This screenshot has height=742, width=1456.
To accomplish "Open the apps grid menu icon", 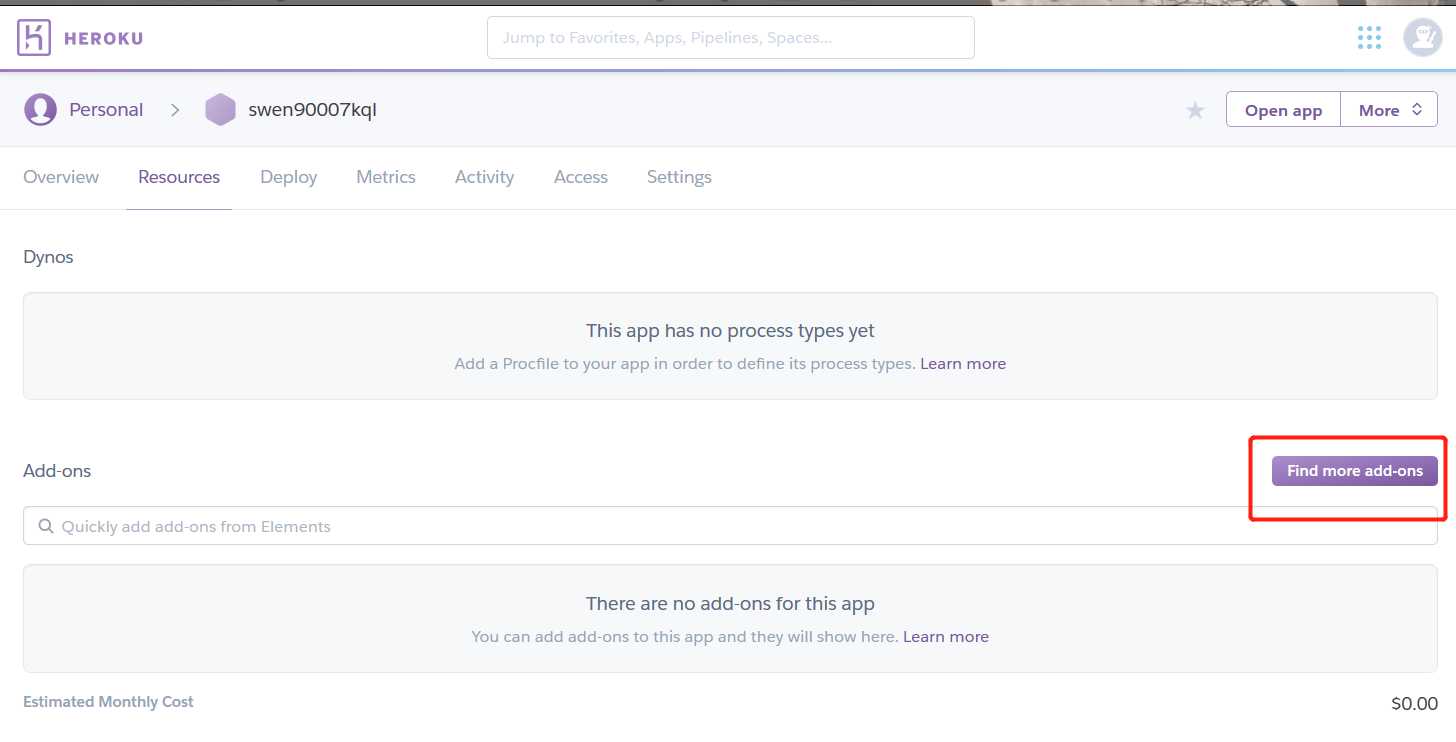I will point(1369,38).
